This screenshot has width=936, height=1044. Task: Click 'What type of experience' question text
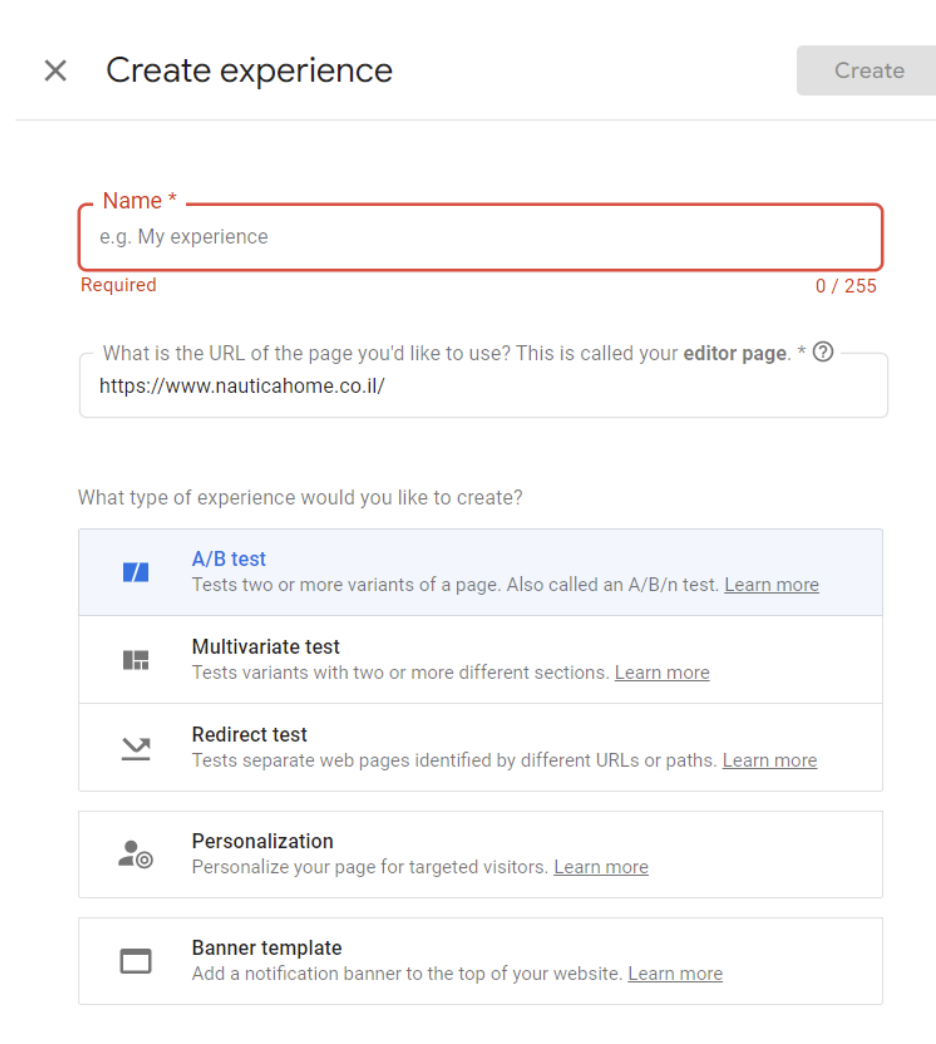(x=300, y=497)
